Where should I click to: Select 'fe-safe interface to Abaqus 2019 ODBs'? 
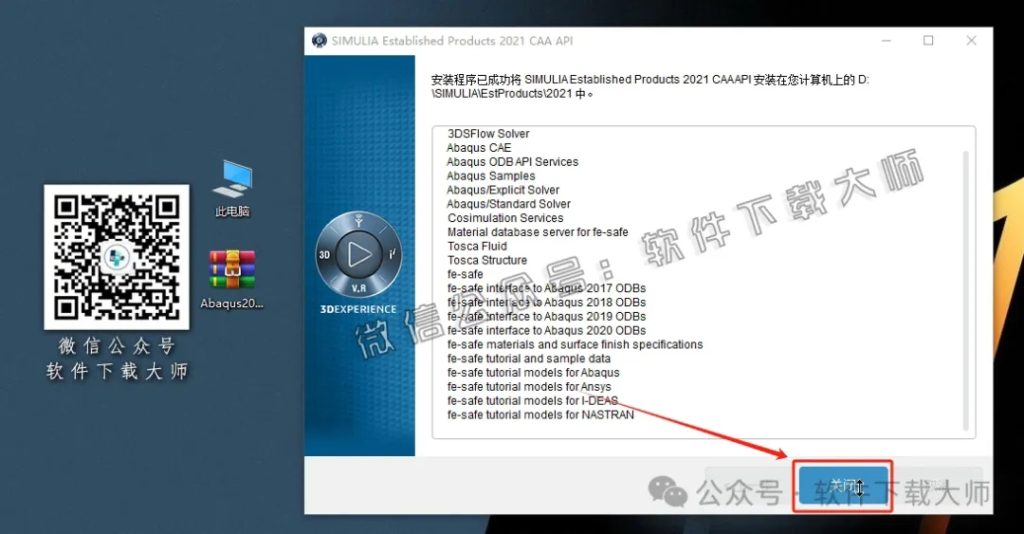pyautogui.click(x=547, y=317)
